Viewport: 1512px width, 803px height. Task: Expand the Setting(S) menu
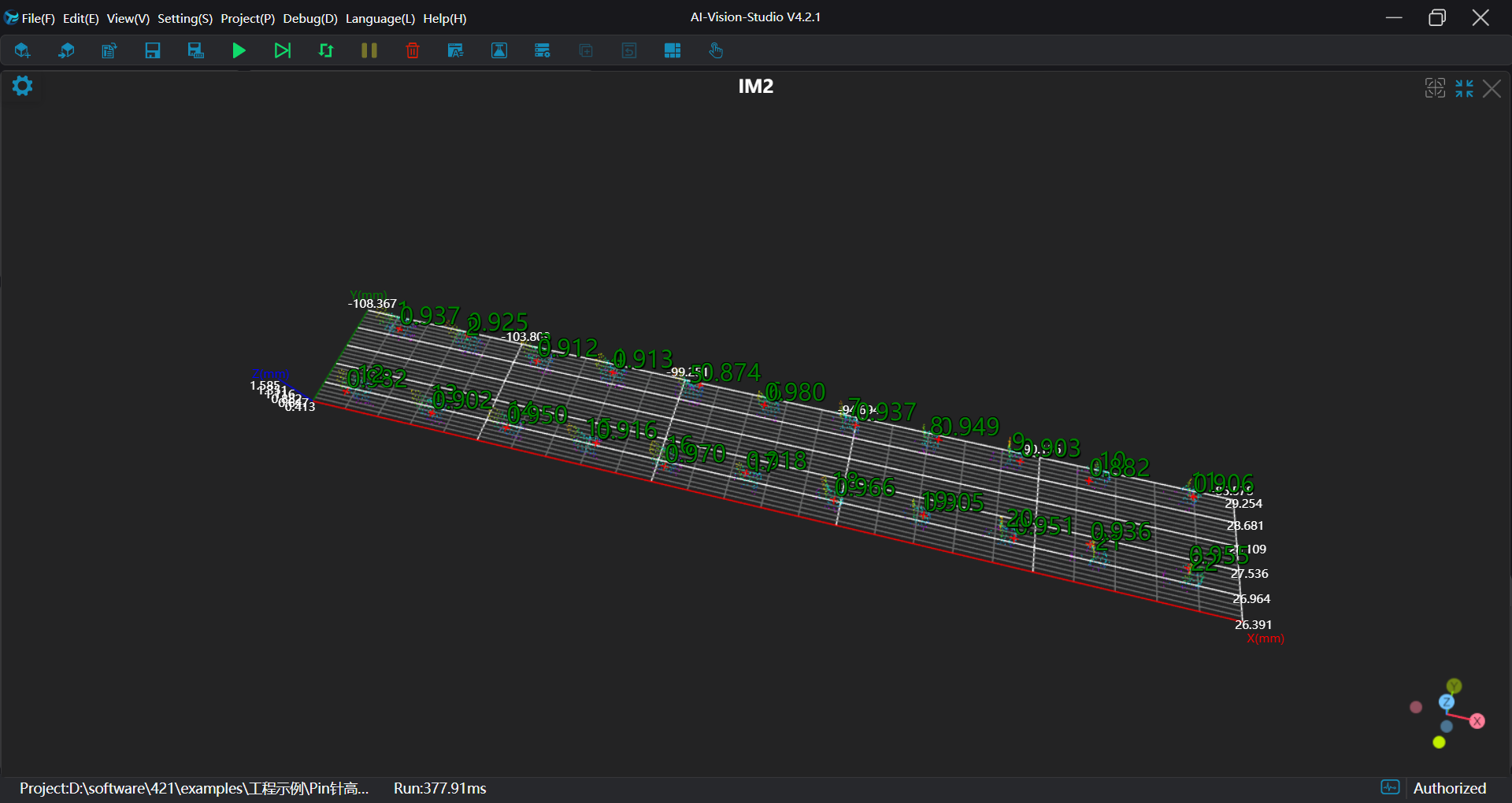coord(185,18)
